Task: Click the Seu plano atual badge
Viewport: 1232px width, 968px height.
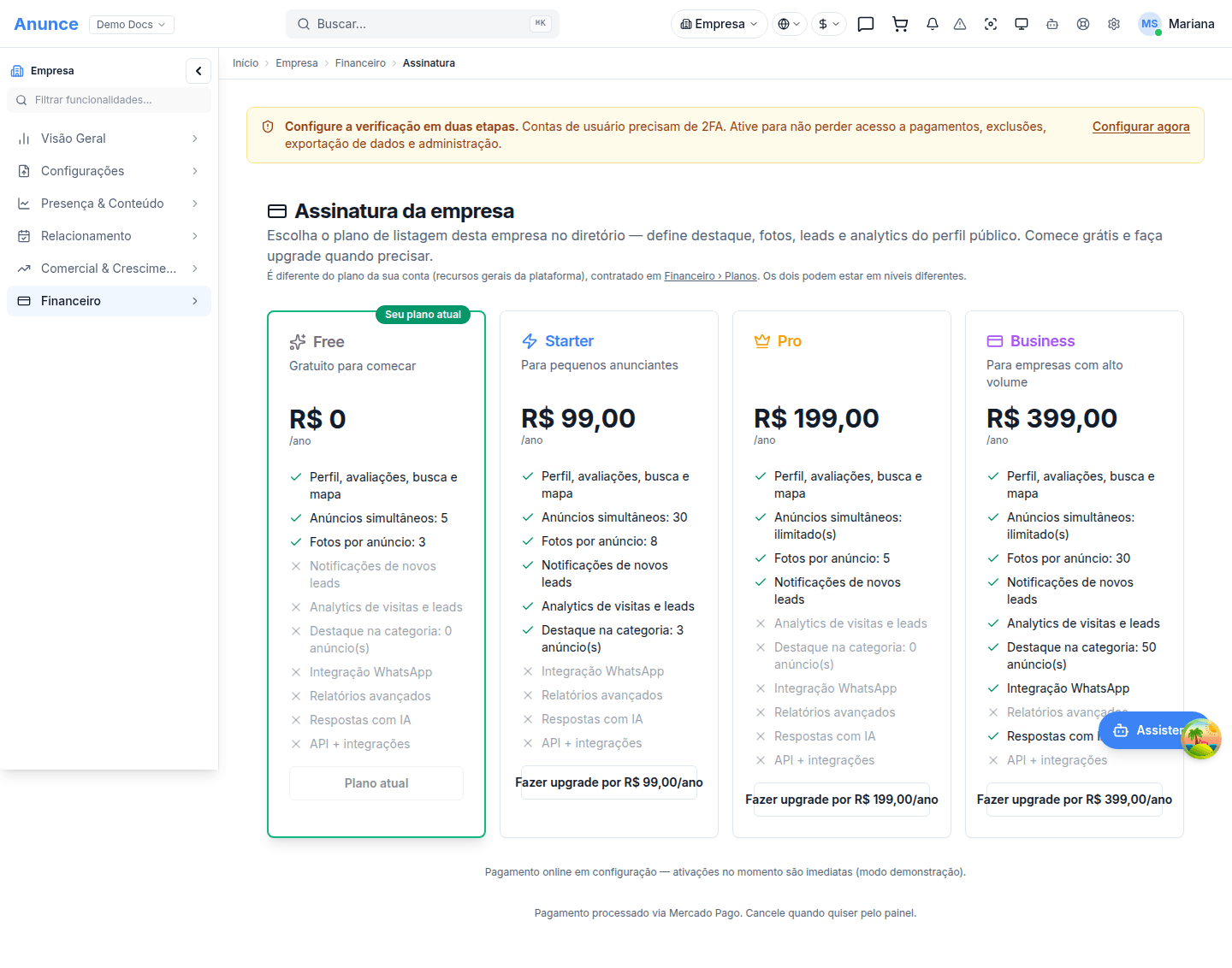Action: click(423, 315)
